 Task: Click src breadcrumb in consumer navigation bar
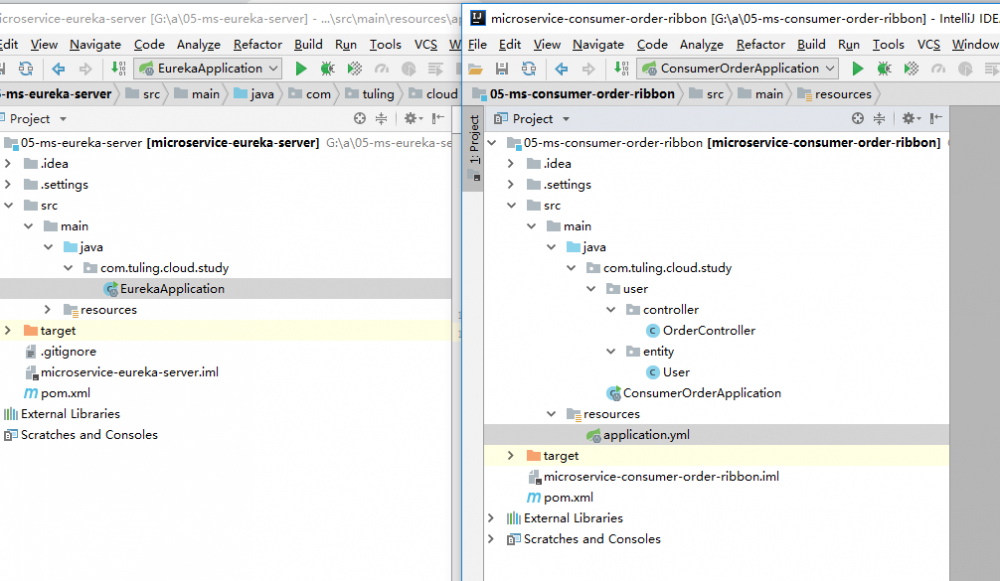click(707, 94)
